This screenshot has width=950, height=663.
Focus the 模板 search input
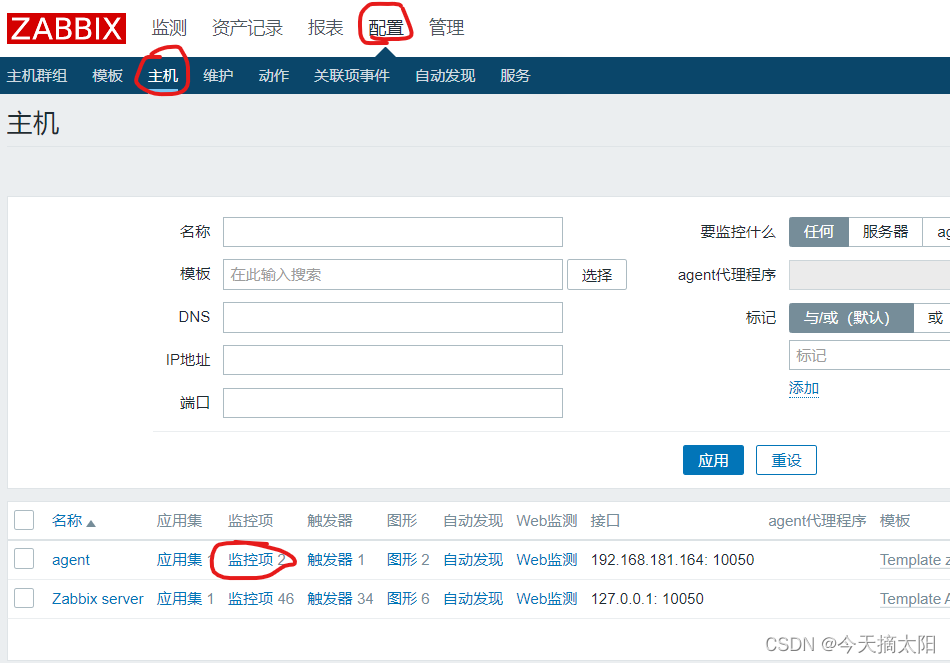pos(393,275)
